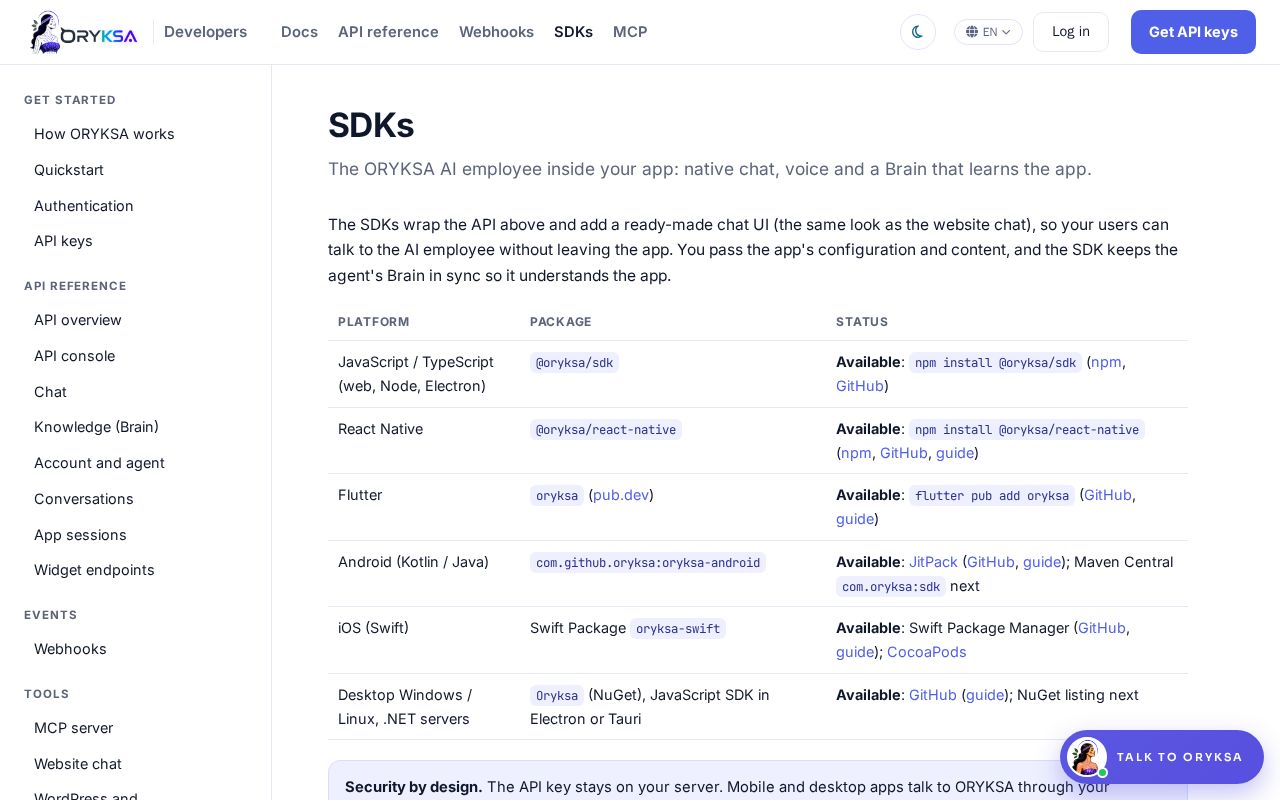This screenshot has width=1280, height=800.
Task: Click the ORYKSA logo in the header
Action: click(84, 32)
